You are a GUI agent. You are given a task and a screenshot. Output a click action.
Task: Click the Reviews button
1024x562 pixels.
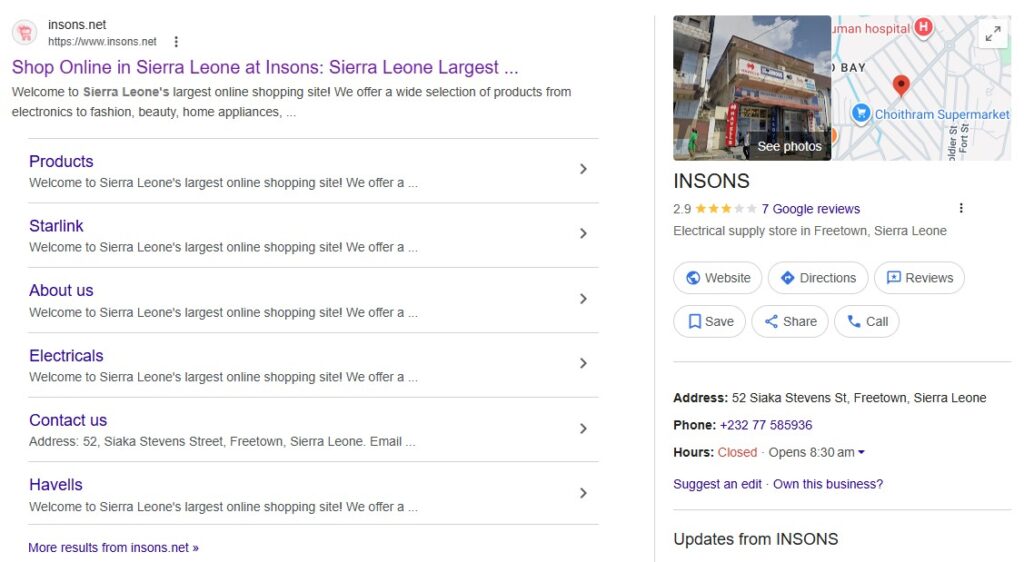(x=920, y=278)
